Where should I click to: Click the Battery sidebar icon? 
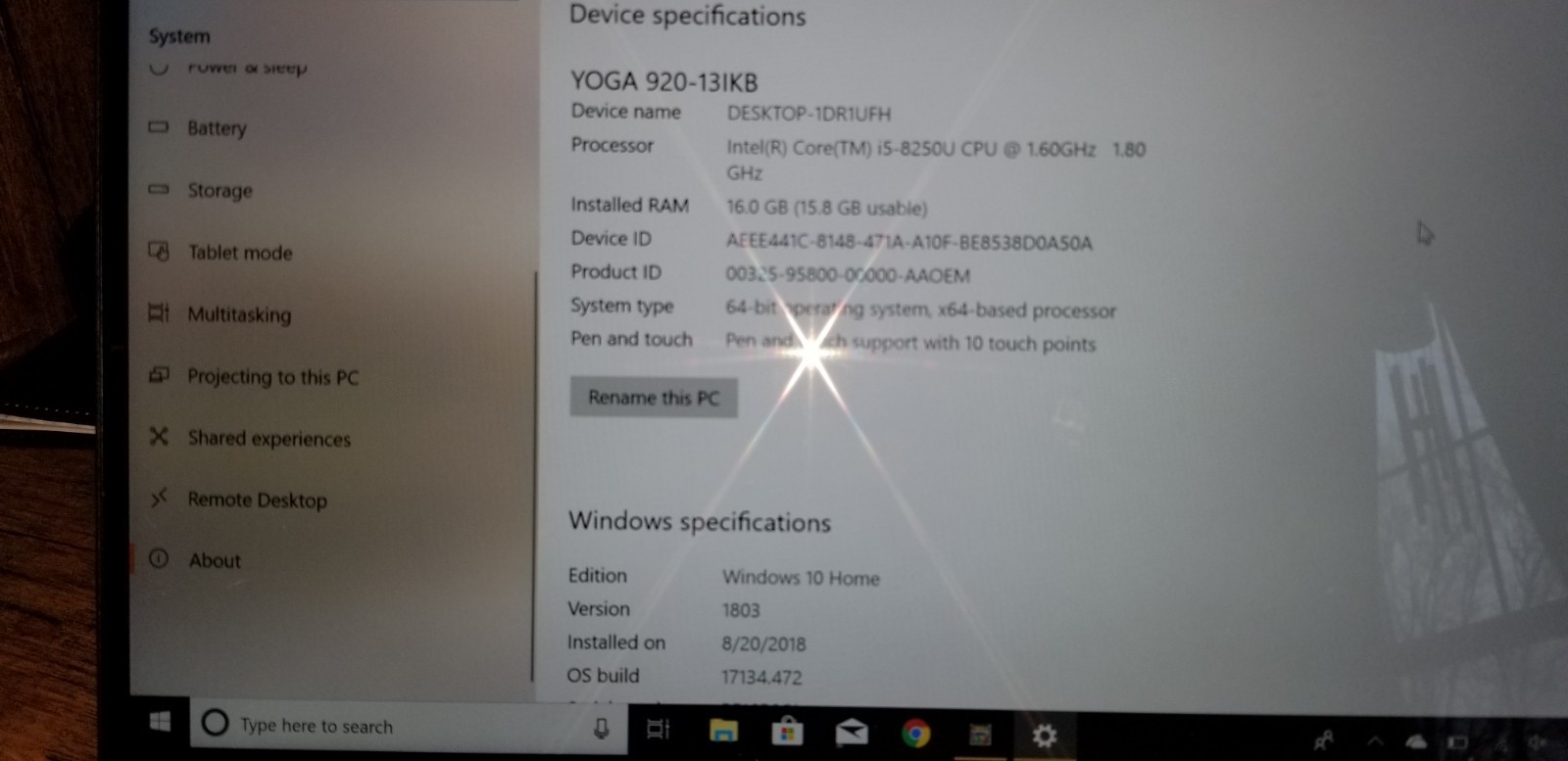pos(158,127)
